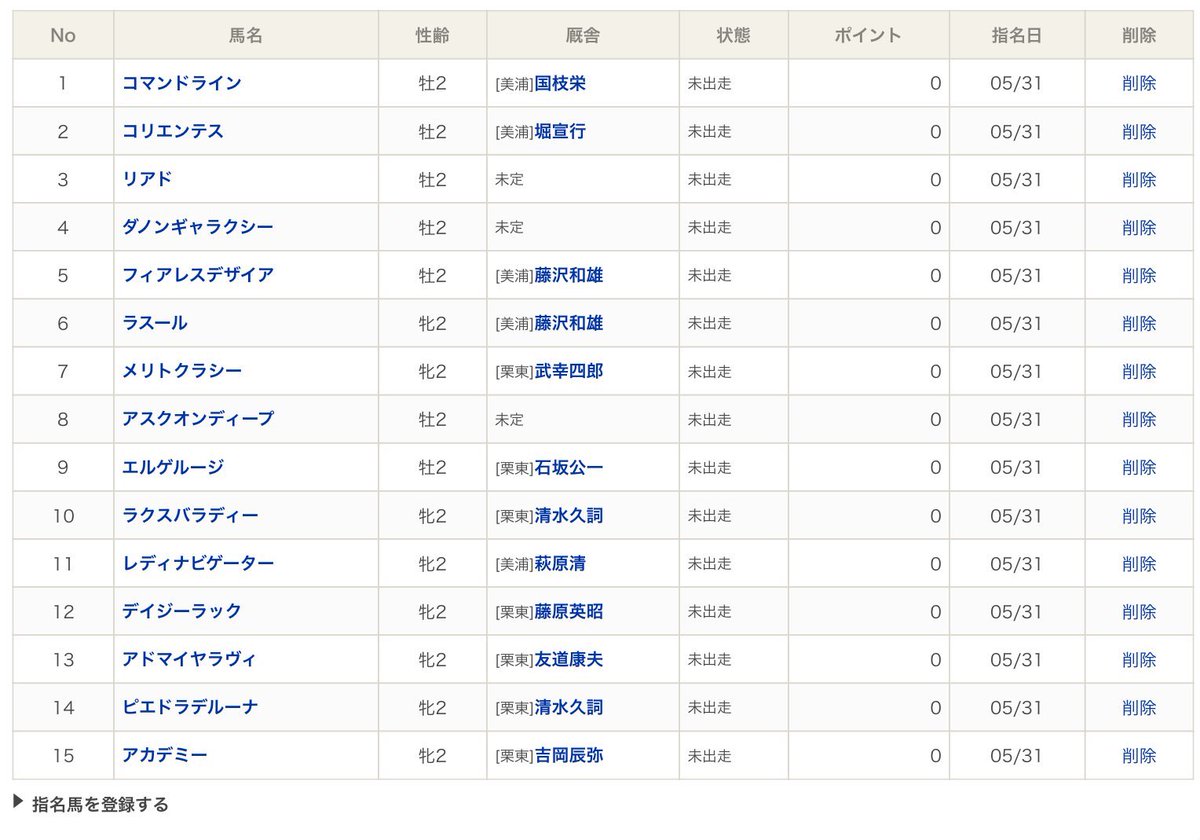Open horse デイジーラック page

(182, 611)
